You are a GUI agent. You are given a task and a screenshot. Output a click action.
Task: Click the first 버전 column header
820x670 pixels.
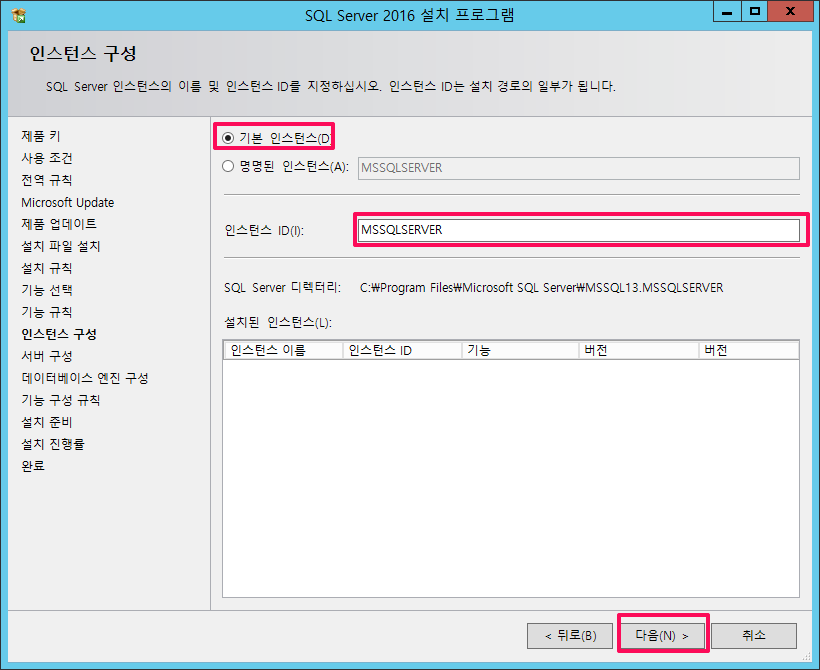(639, 350)
